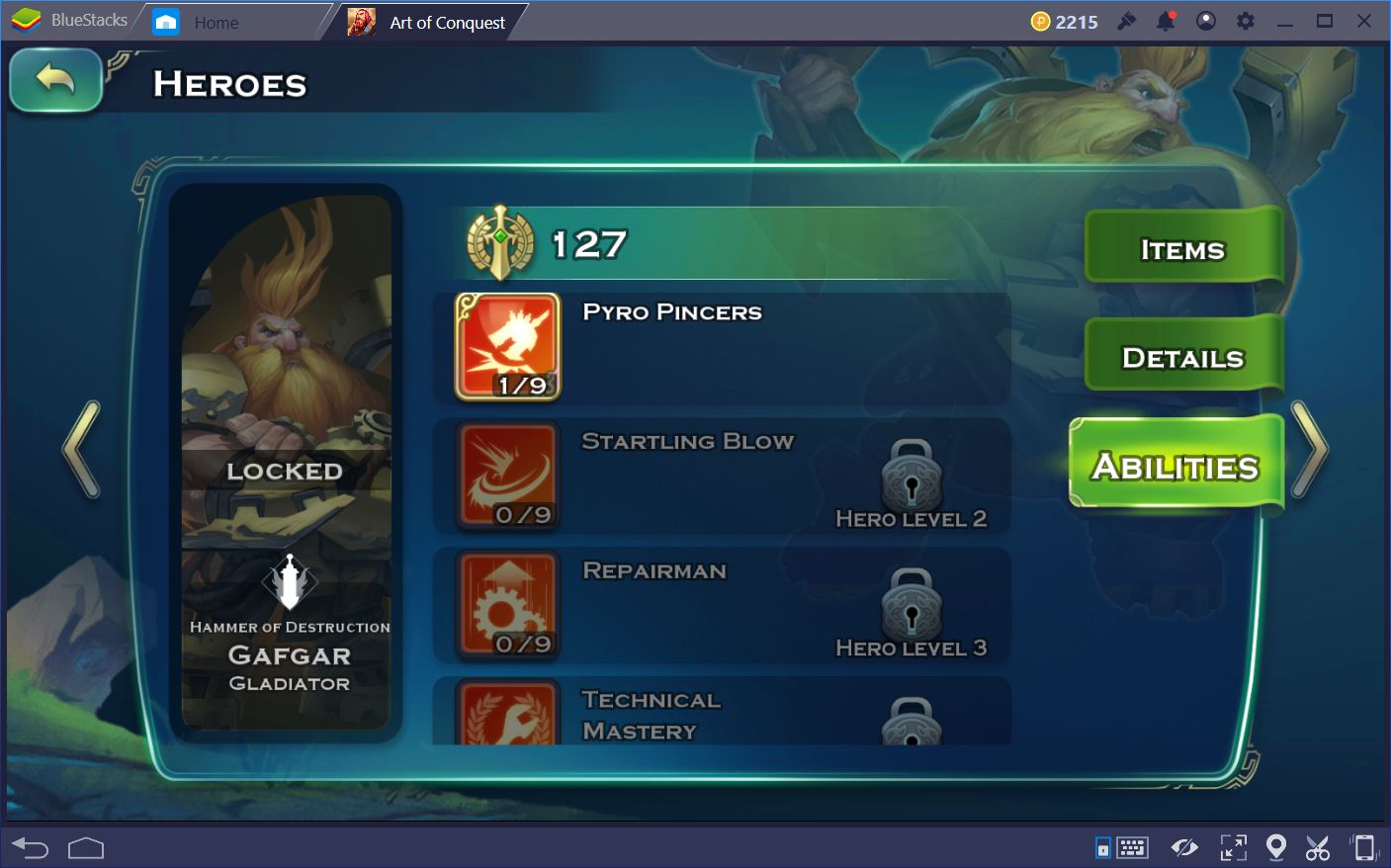Toggle keyboard controls overlay eye icon
This screenshot has height=868, width=1391.
click(1184, 847)
